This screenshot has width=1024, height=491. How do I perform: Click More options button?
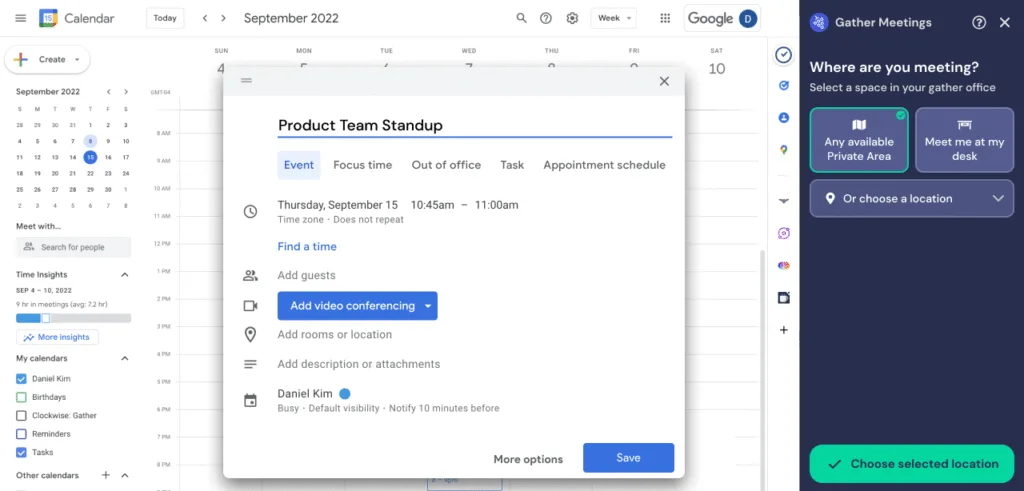point(528,460)
